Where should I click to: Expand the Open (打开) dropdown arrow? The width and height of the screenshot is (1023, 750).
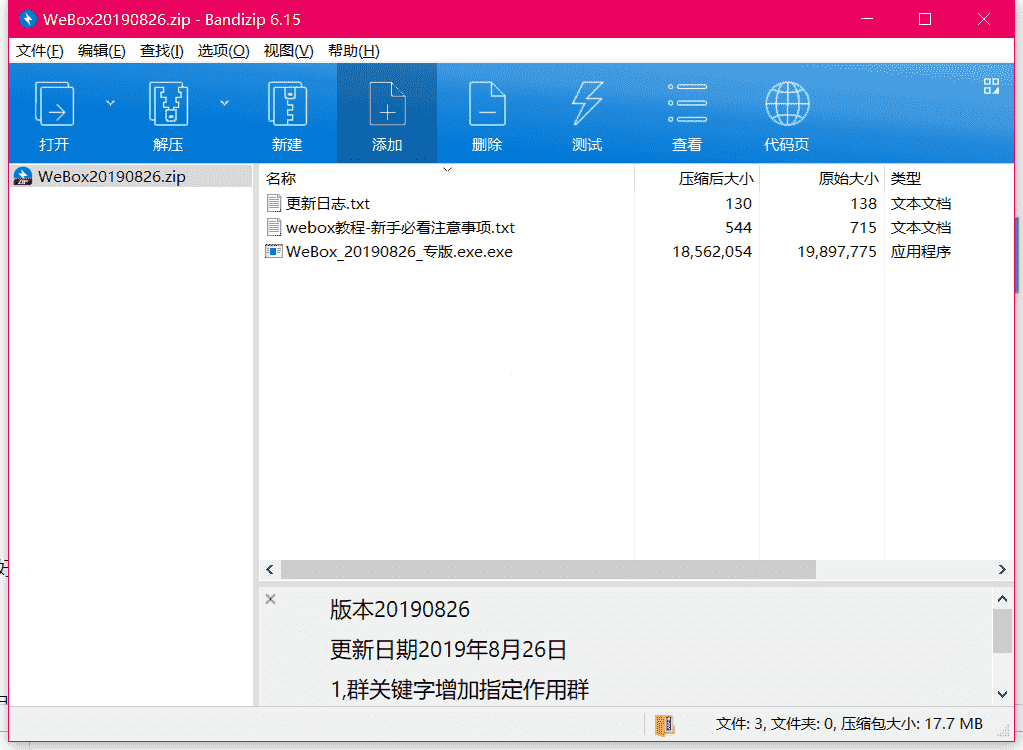(x=110, y=103)
